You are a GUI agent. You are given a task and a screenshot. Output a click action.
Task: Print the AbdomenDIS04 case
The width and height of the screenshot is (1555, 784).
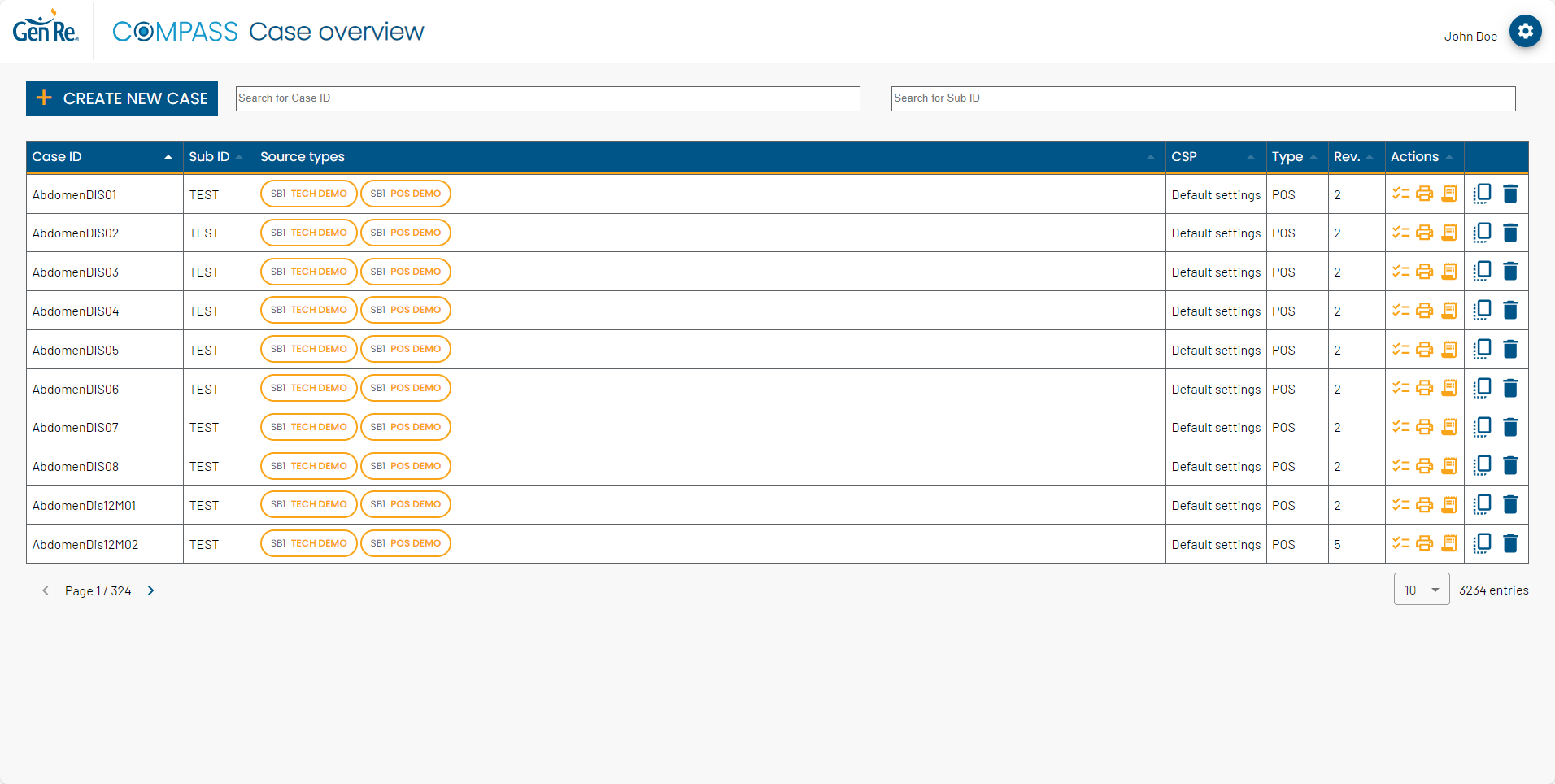click(x=1424, y=310)
